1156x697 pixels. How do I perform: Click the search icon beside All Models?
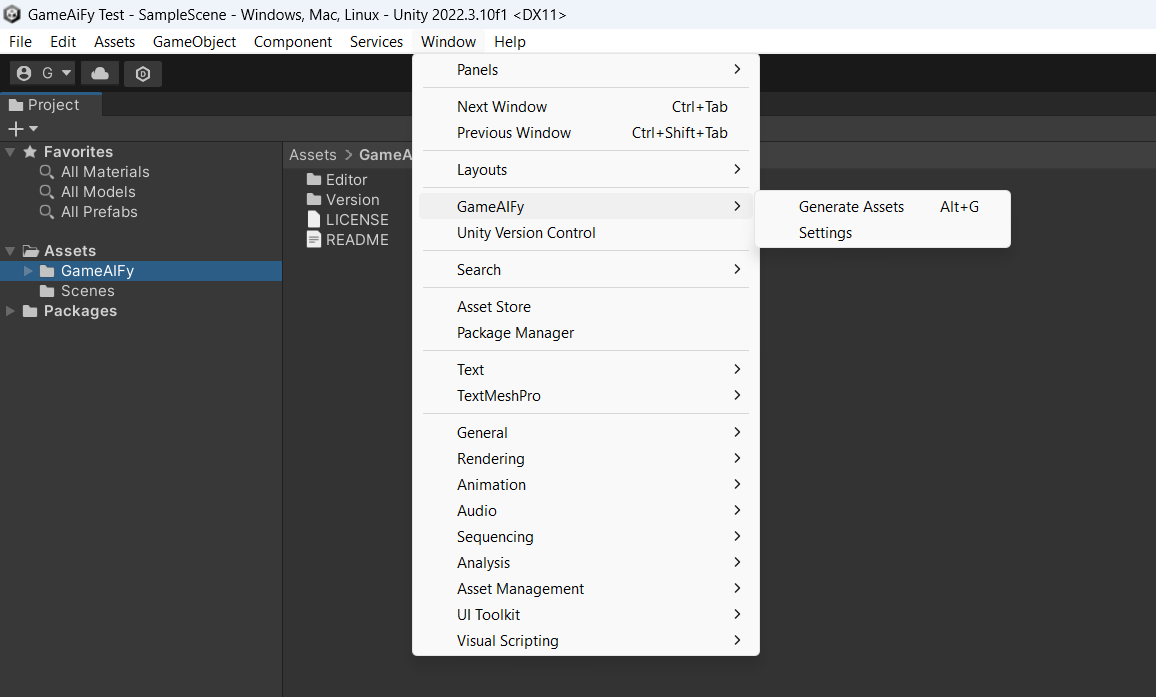point(46,192)
